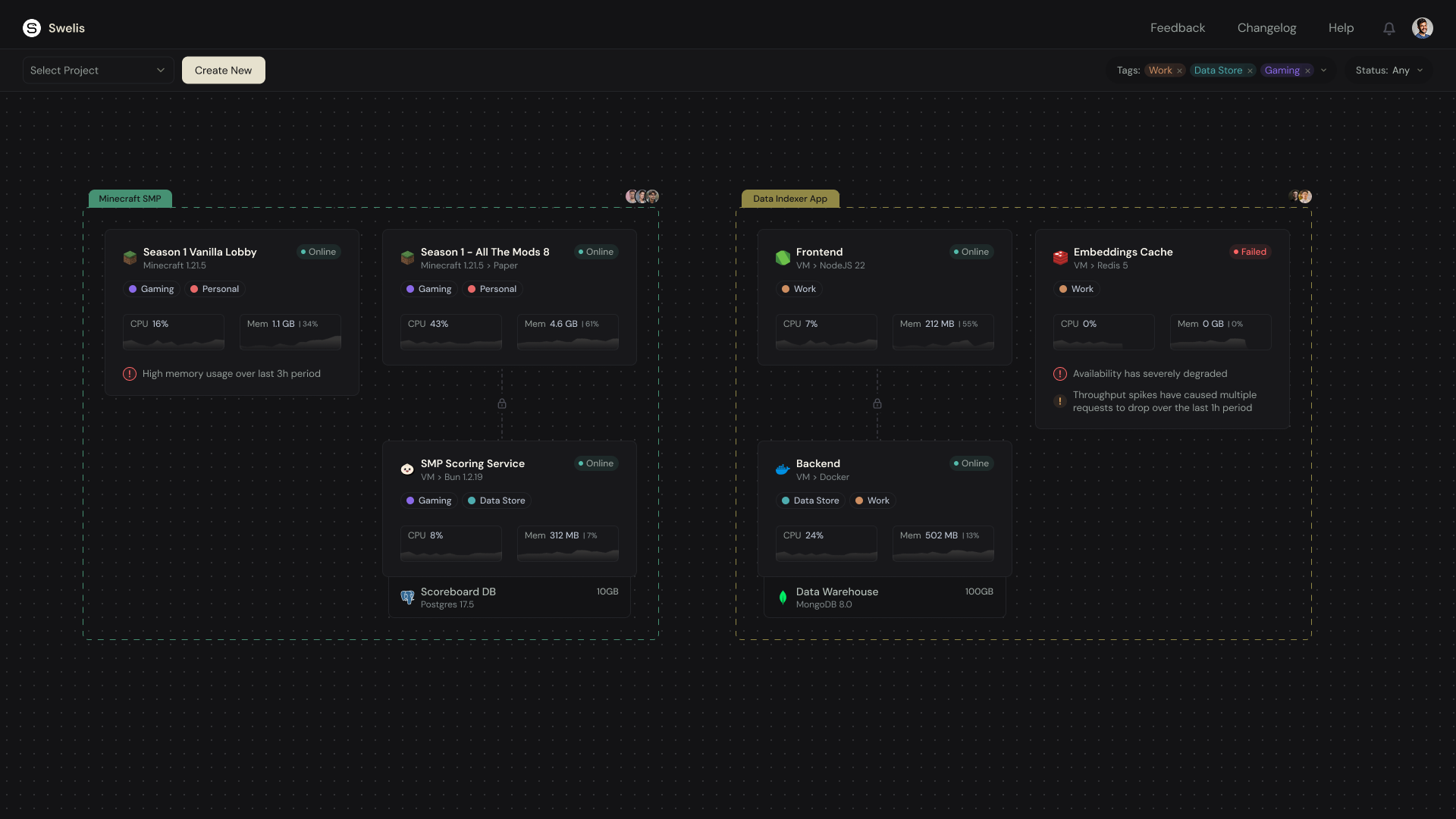Image resolution: width=1456 pixels, height=819 pixels.
Task: Remove the Gaming tag filter
Action: click(x=1307, y=71)
